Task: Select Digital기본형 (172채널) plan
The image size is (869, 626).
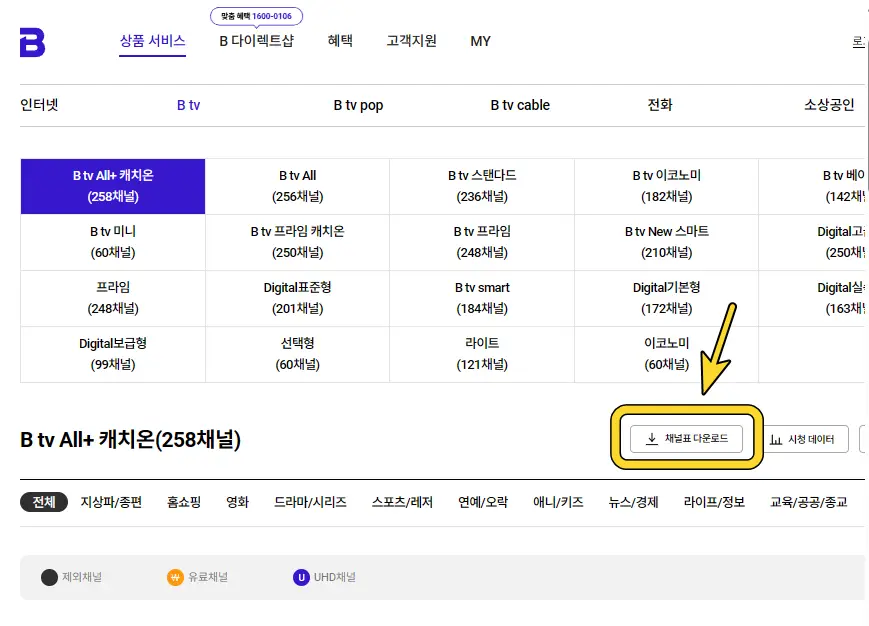Action: 667,298
